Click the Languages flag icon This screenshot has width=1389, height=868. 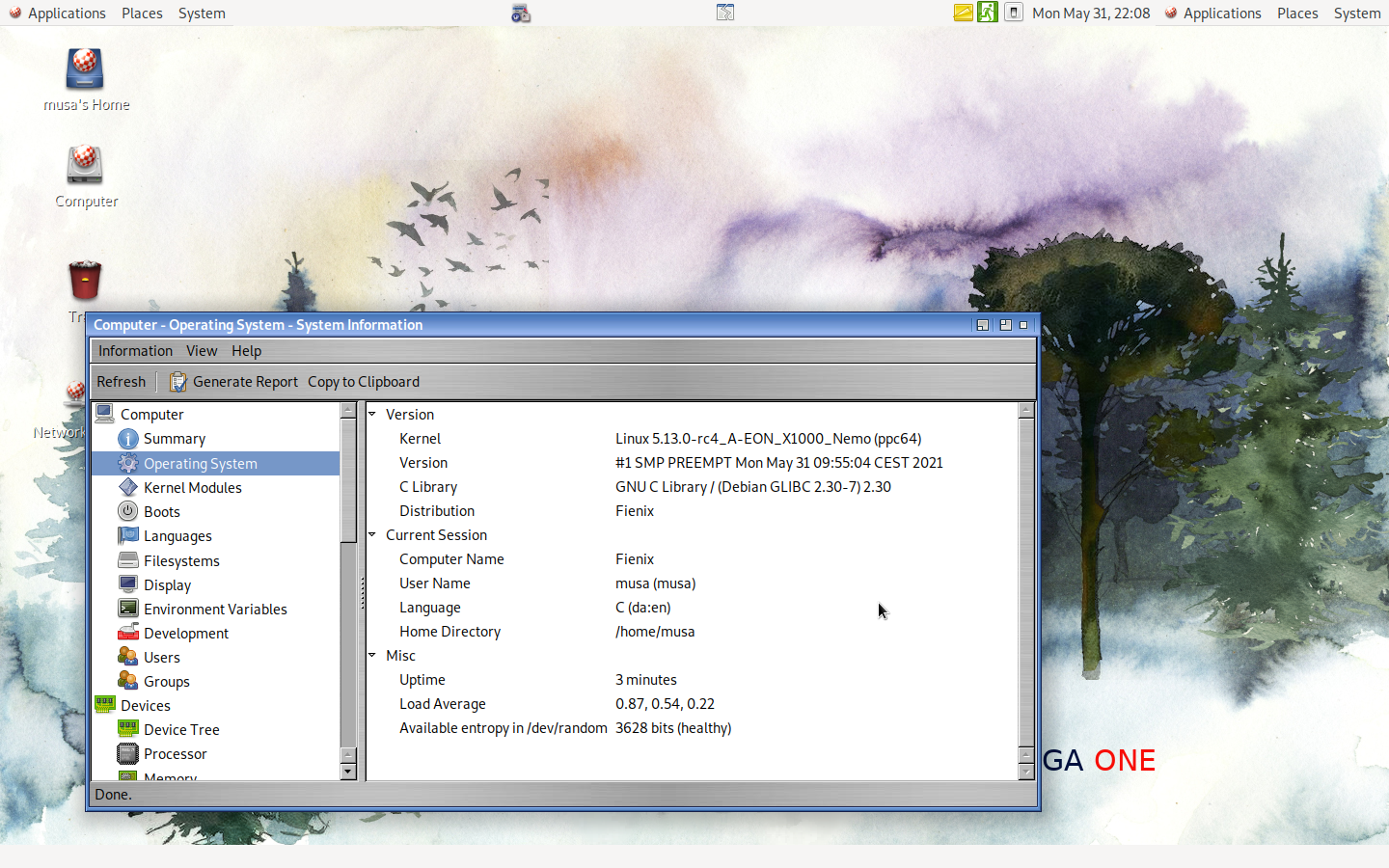click(127, 535)
